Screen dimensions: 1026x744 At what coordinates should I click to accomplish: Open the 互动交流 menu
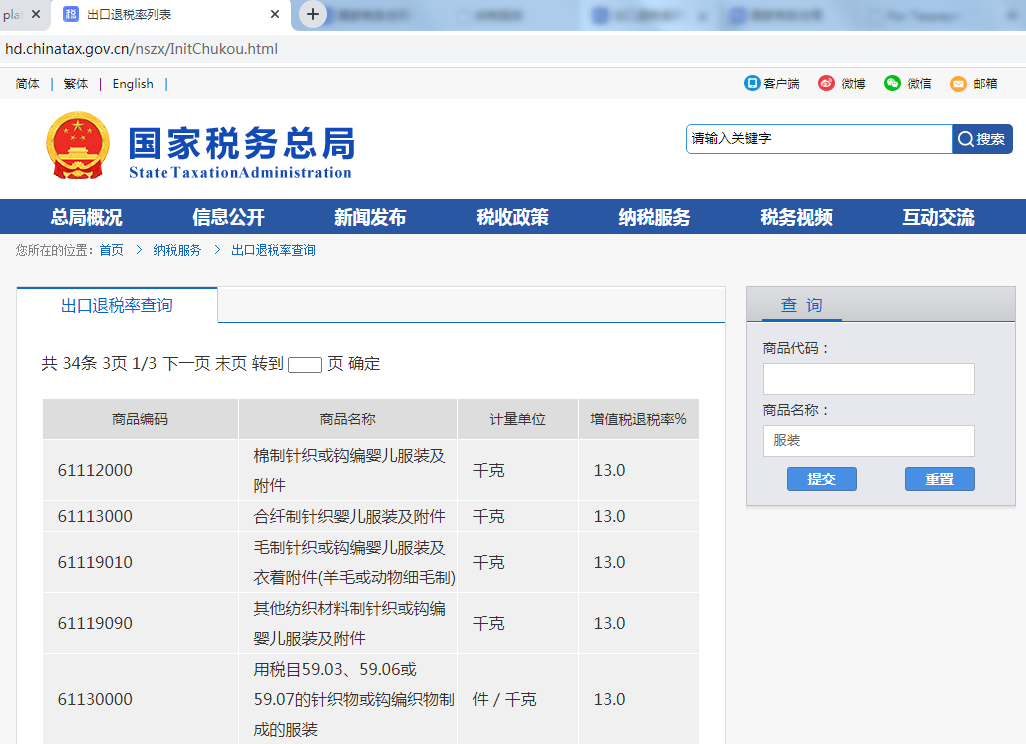[938, 217]
